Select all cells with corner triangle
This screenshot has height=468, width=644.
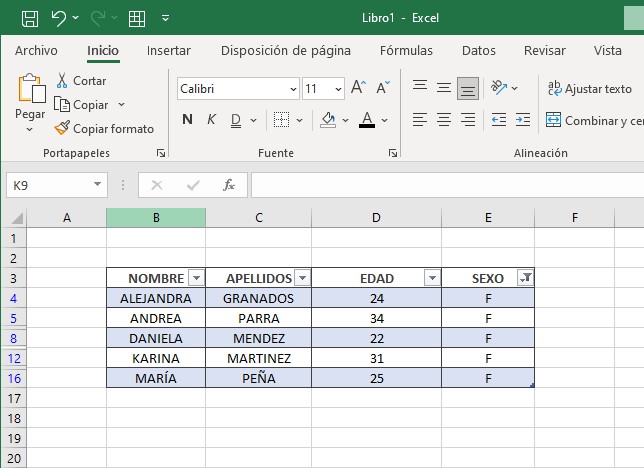(x=15, y=218)
